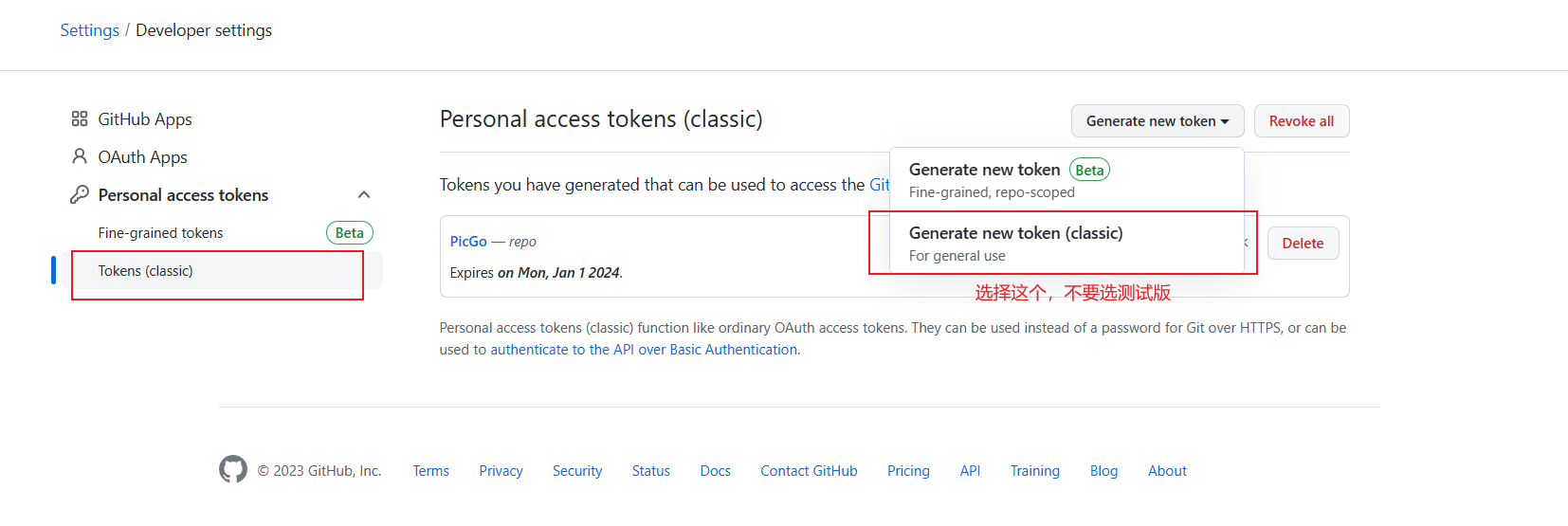Collapse the Personal access tokens section chevron
Screen dimensions: 1568x526
[364, 195]
